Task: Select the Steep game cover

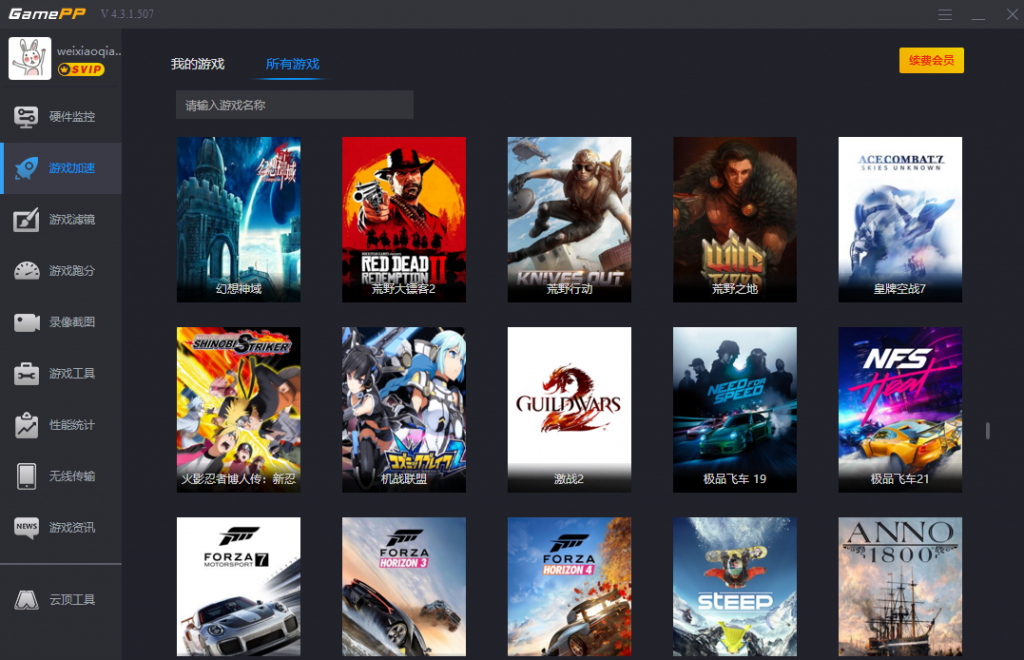Action: point(735,587)
